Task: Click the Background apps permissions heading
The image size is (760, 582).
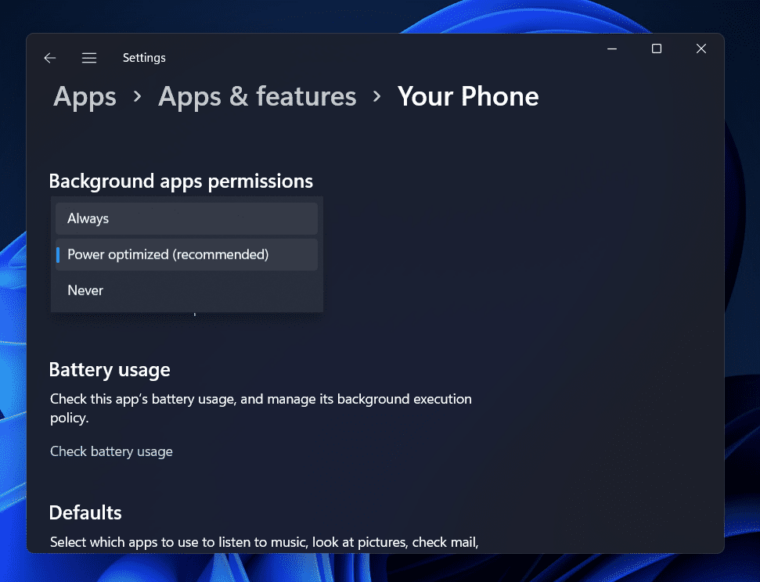Action: pyautogui.click(x=181, y=181)
